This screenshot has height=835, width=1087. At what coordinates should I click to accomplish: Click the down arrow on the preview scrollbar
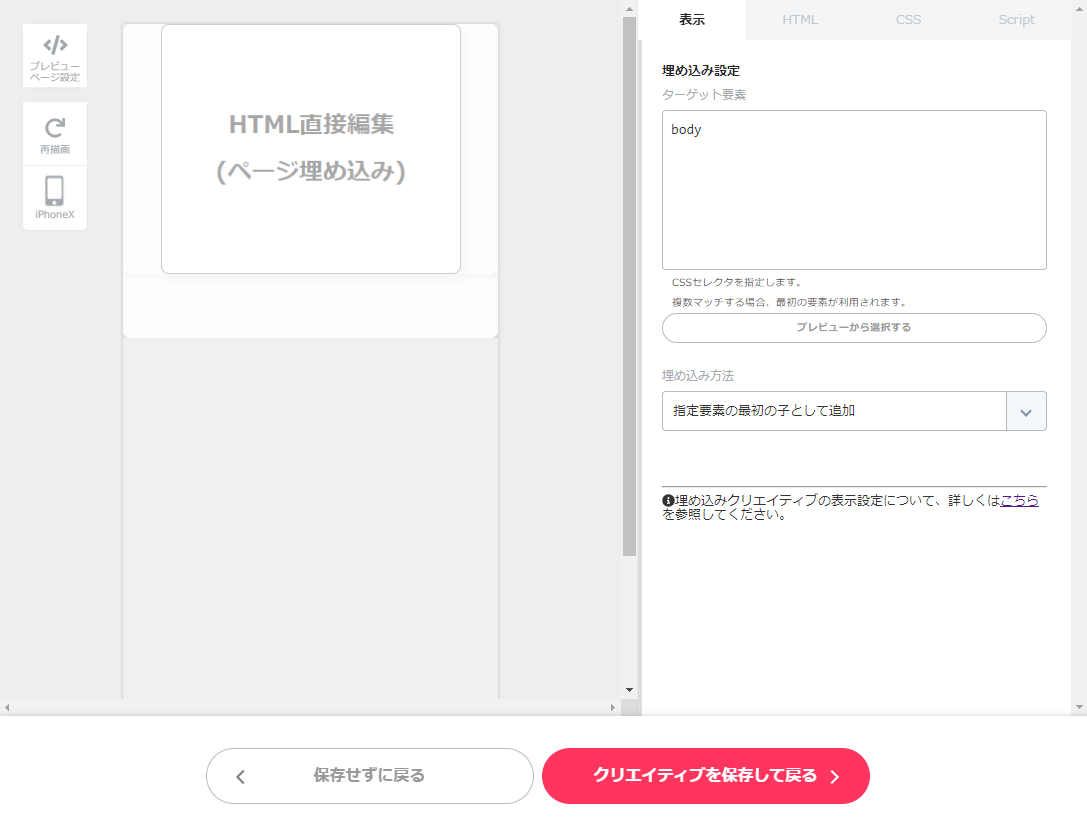(629, 688)
